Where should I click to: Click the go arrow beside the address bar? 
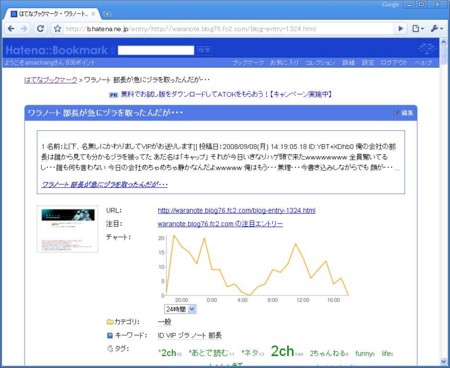400,29
